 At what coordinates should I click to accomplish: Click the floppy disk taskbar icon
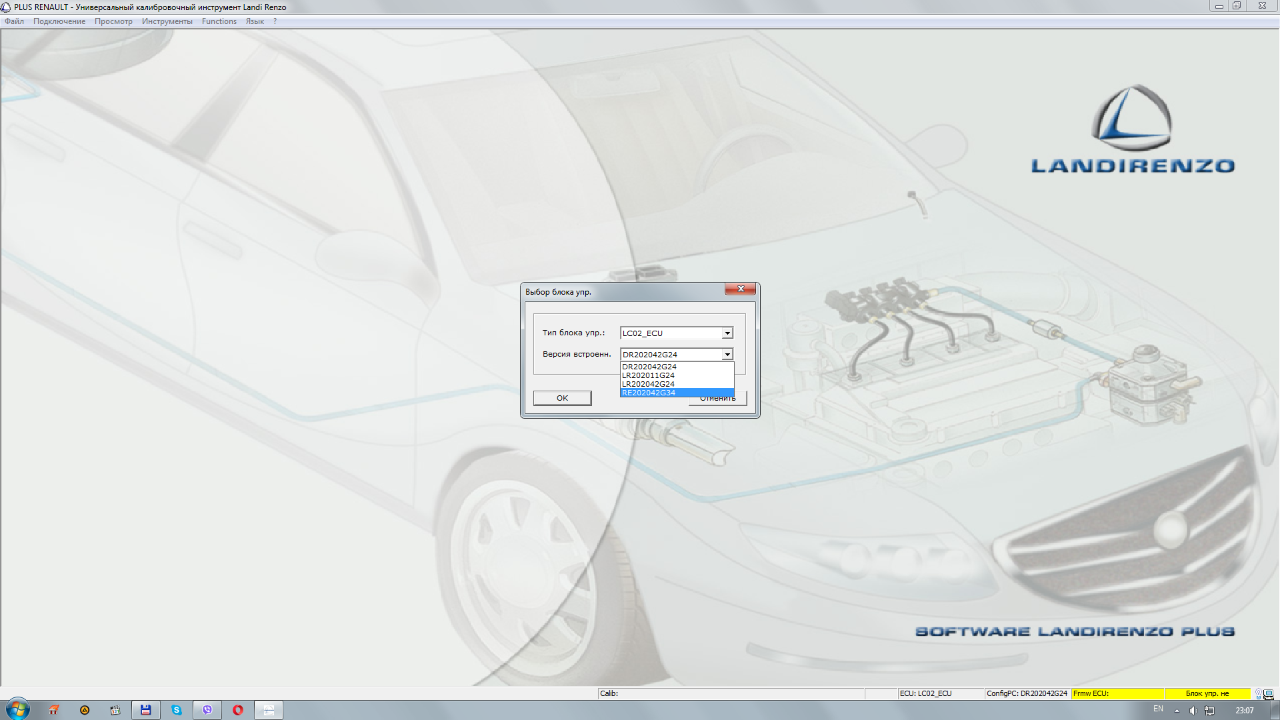(146, 710)
